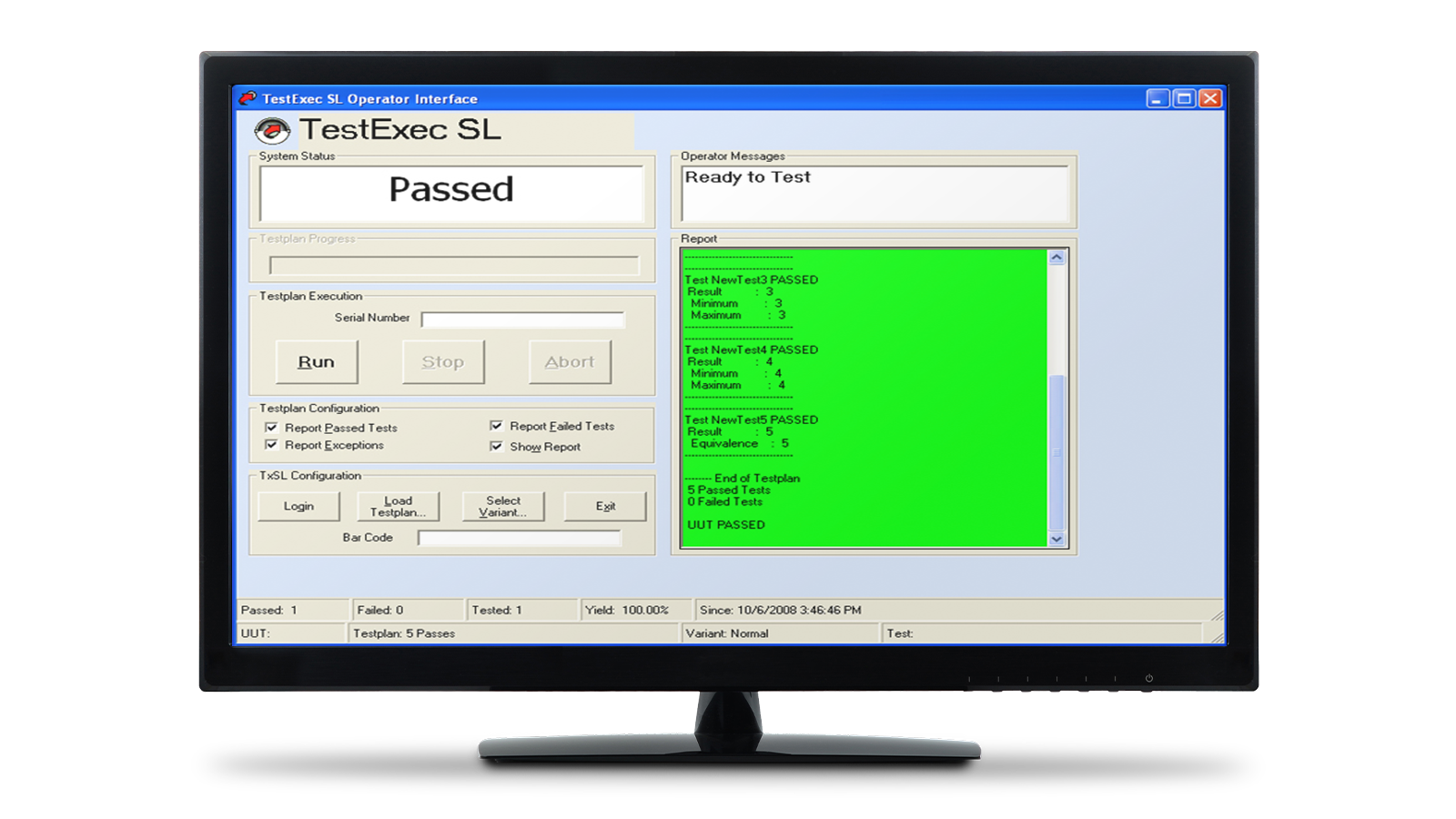Uncheck the Show Report option
The image size is (1456, 819).
(x=496, y=446)
